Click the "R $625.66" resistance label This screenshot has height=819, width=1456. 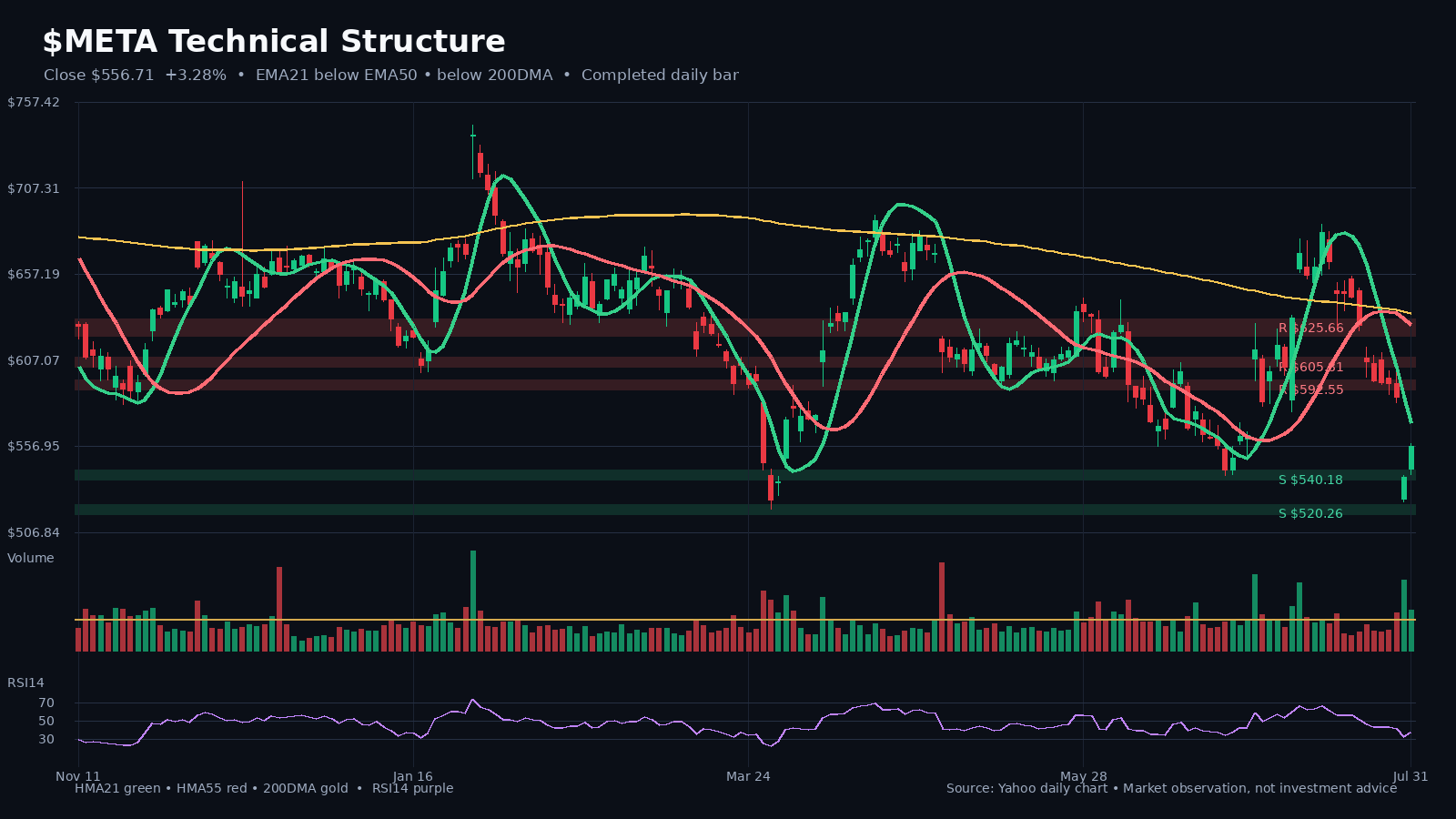coord(1310,328)
